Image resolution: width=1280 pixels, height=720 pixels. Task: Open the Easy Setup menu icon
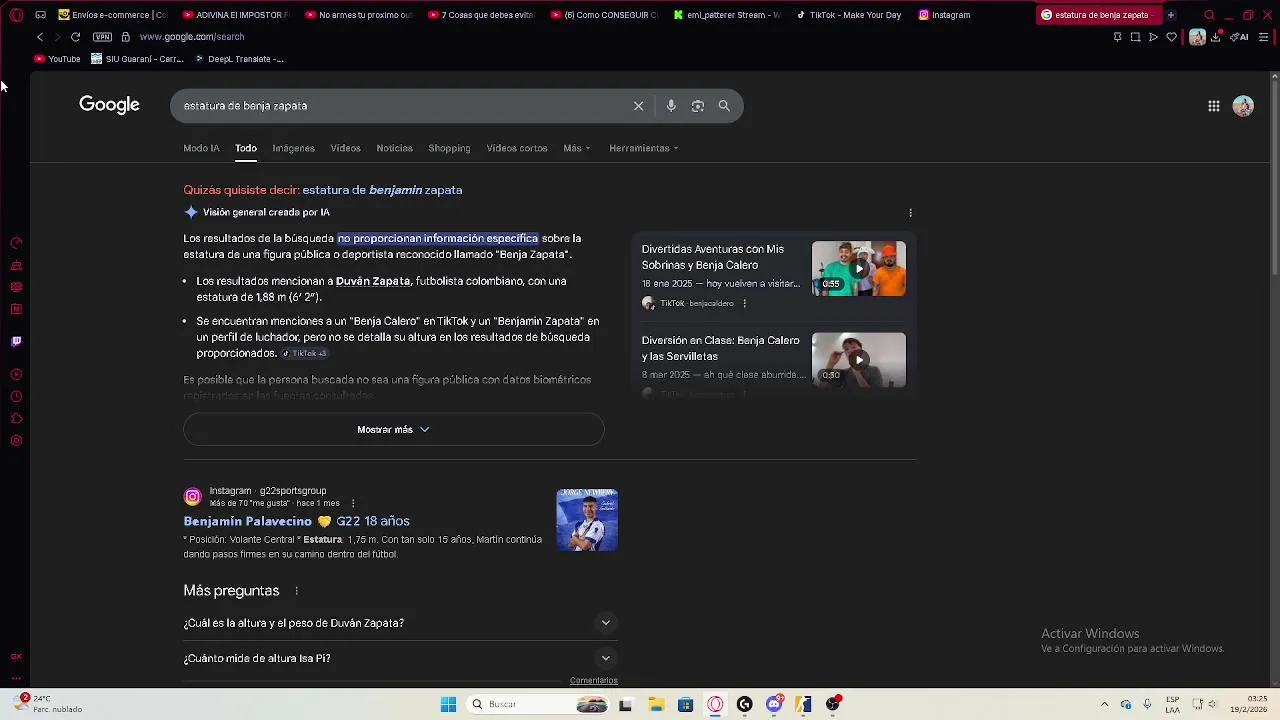pyautogui.click(x=1264, y=37)
